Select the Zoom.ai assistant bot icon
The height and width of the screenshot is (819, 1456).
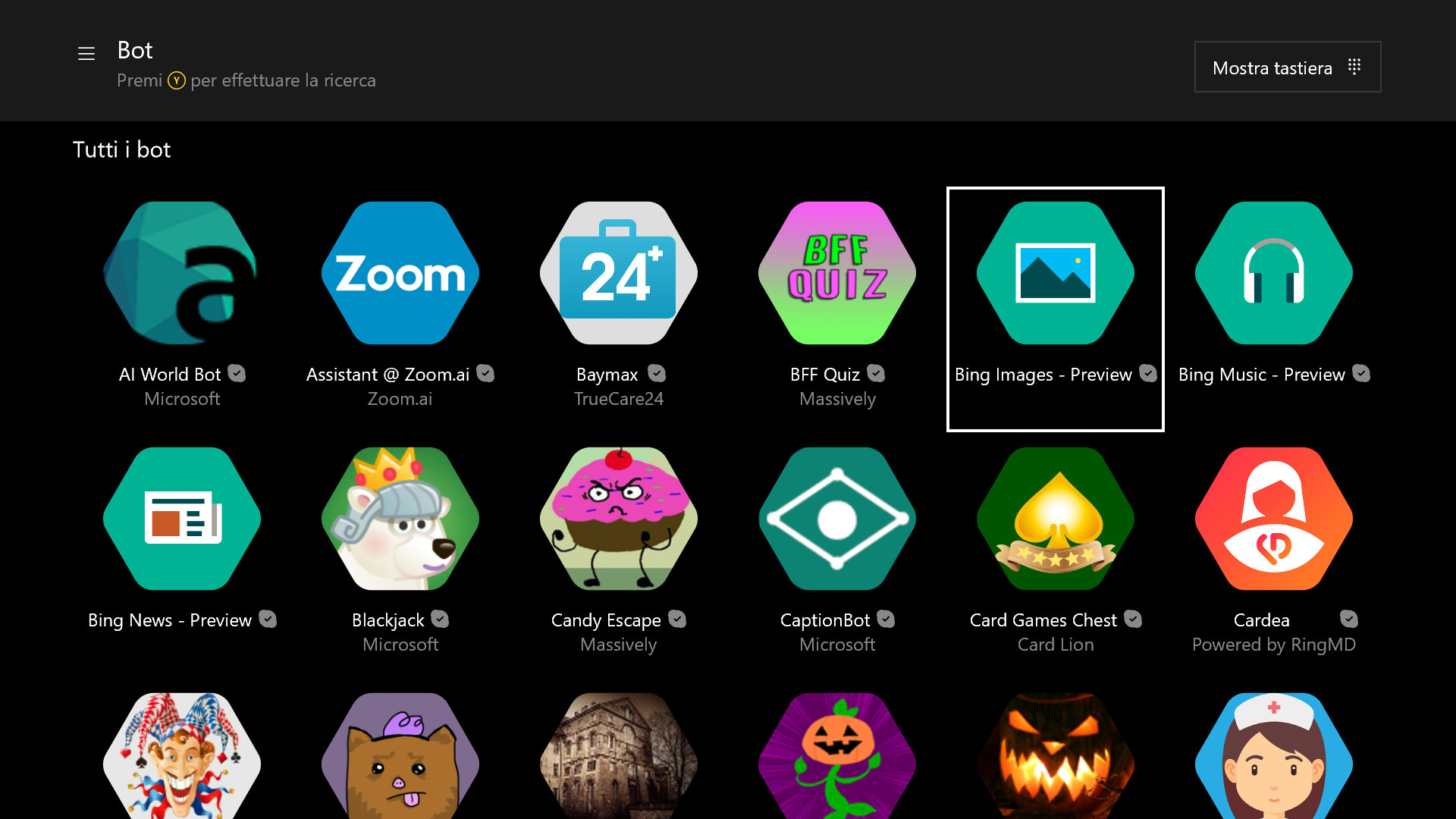400,273
